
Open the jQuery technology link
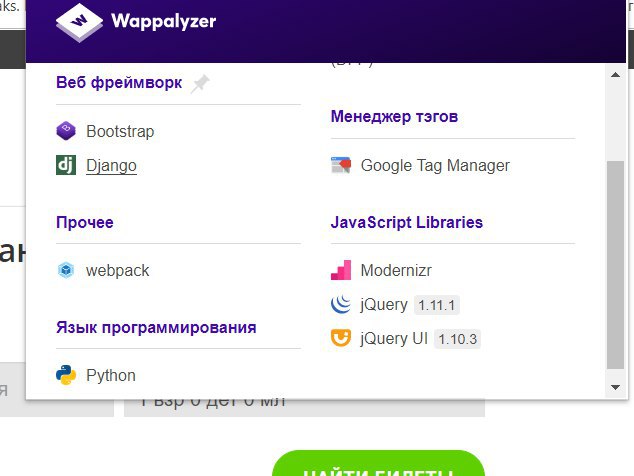(384, 305)
